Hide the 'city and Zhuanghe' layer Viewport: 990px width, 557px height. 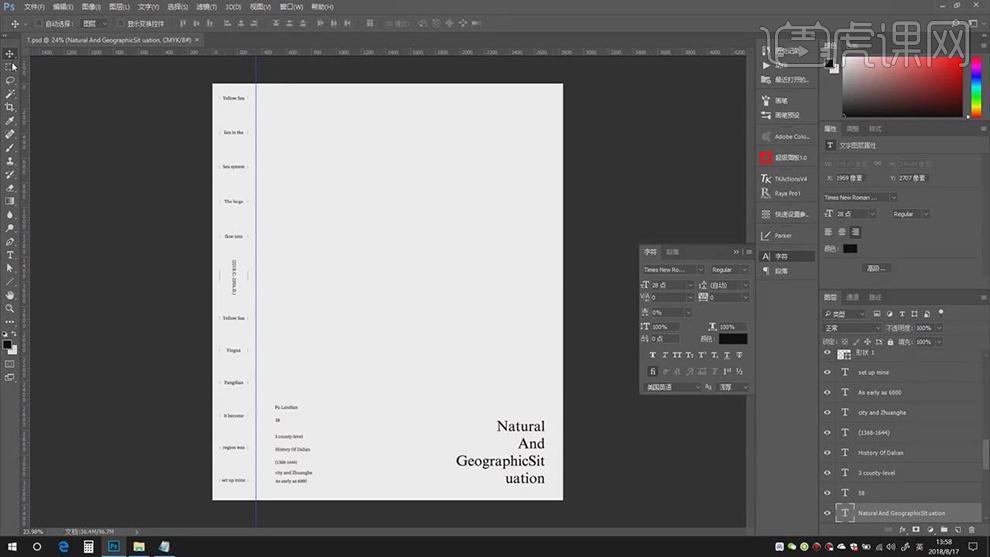827,412
